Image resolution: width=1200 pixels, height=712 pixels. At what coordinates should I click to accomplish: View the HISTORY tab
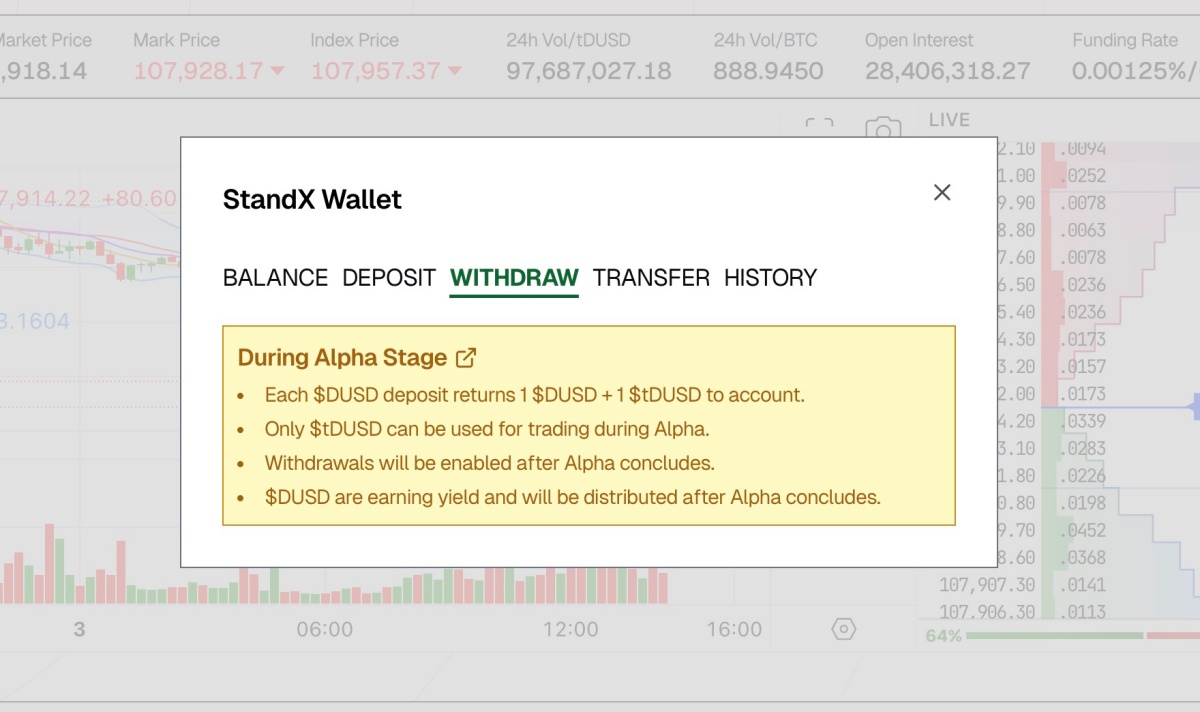point(770,278)
